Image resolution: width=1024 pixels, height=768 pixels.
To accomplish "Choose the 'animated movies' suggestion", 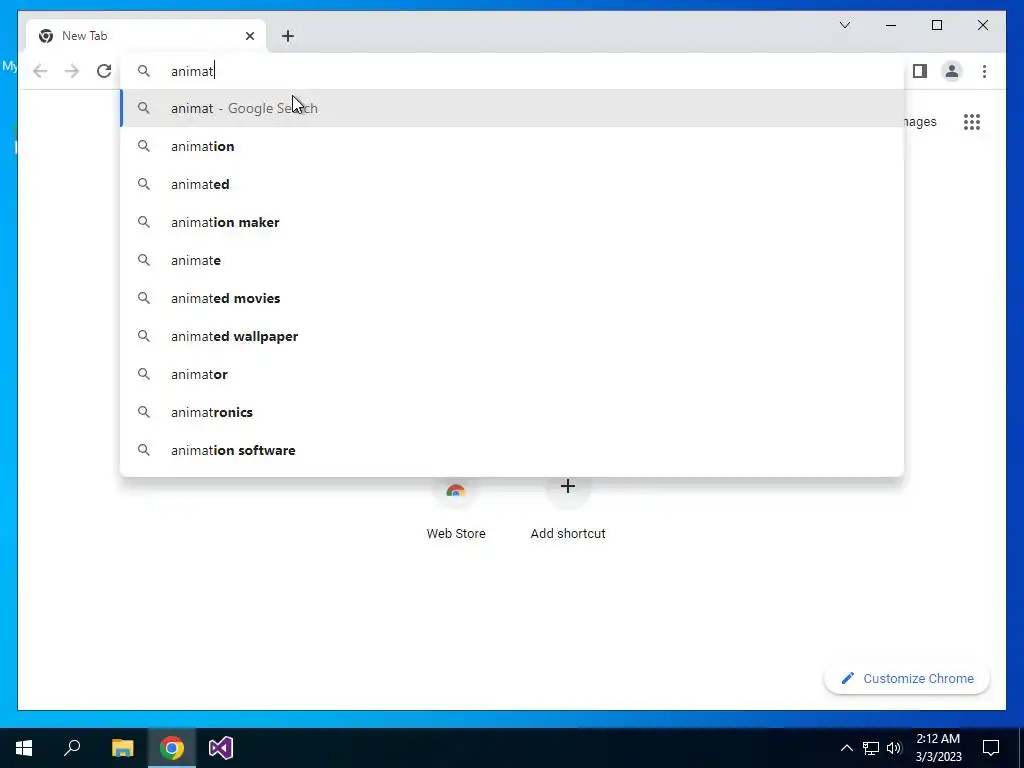I will point(513,298).
